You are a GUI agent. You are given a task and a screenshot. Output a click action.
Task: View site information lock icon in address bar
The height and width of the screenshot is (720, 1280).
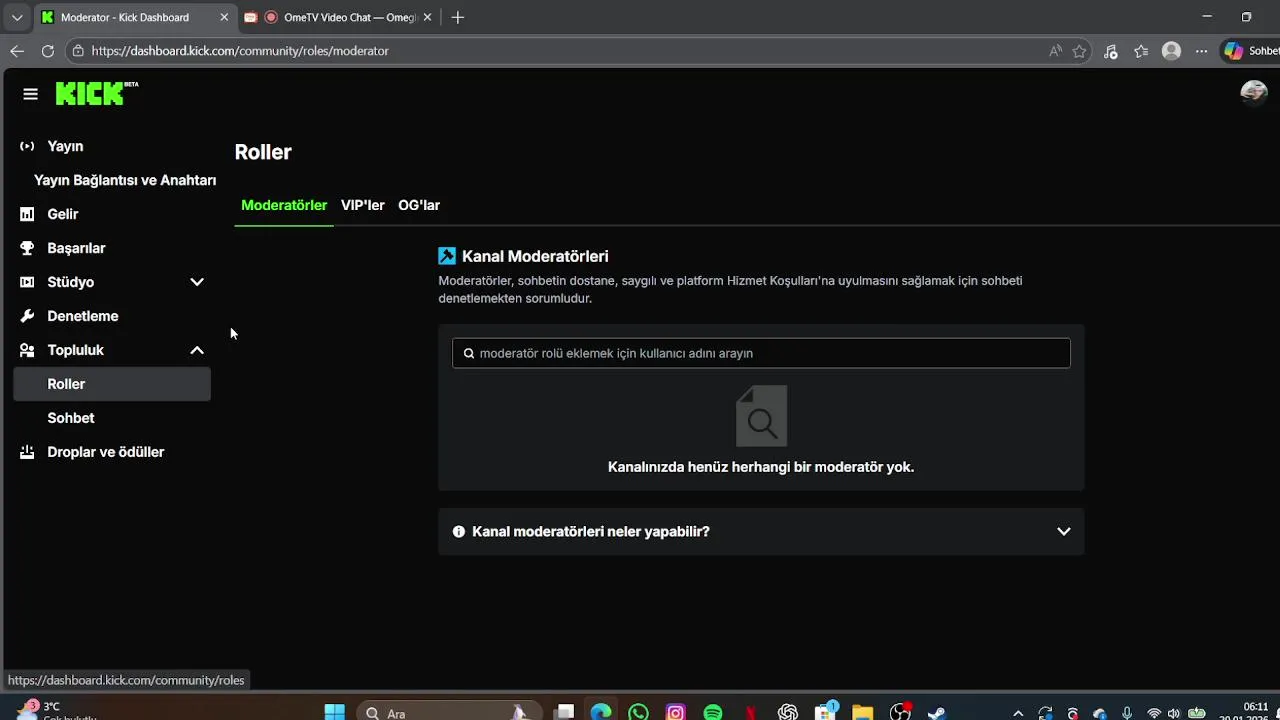pyautogui.click(x=78, y=51)
